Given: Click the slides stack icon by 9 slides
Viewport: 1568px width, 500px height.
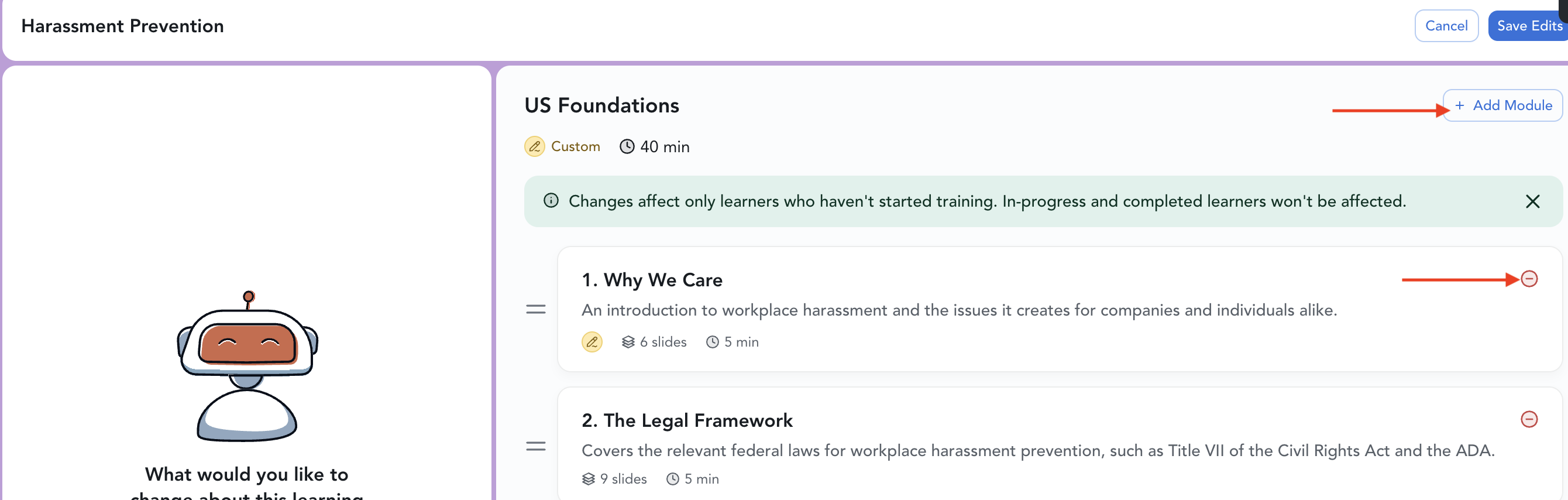Looking at the screenshot, I should (587, 480).
